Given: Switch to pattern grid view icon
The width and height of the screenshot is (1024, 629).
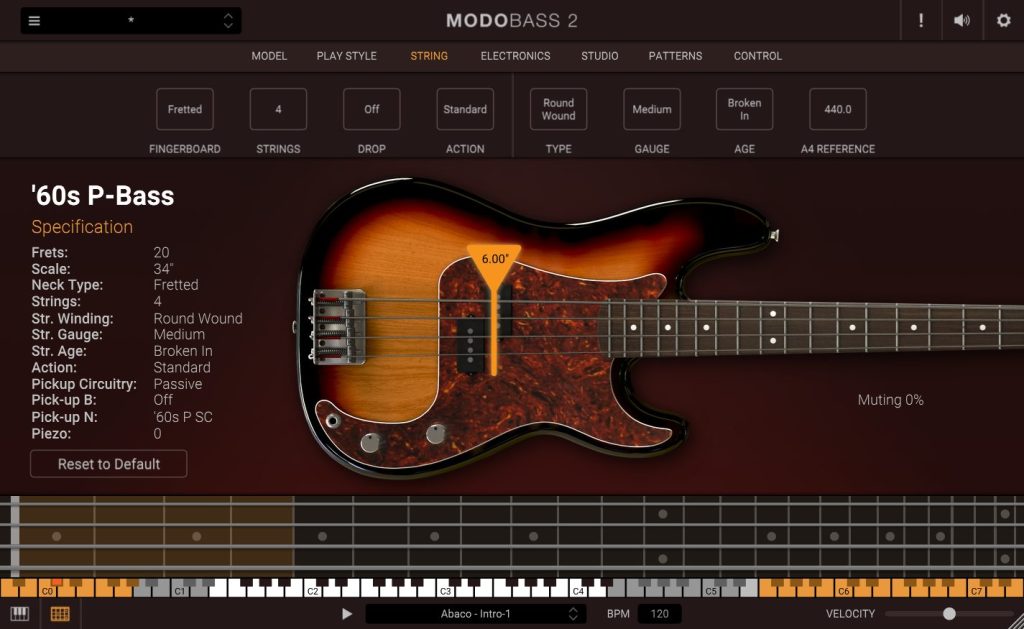Looking at the screenshot, I should (60, 614).
